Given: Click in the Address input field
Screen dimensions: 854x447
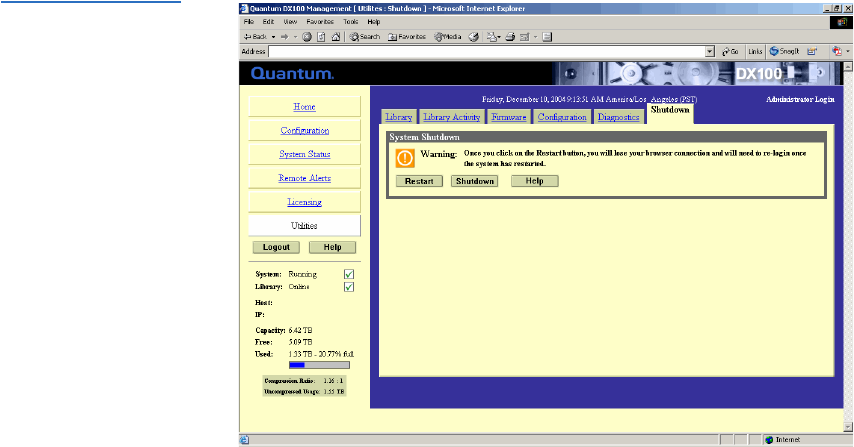Looking at the screenshot, I should click(486, 51).
